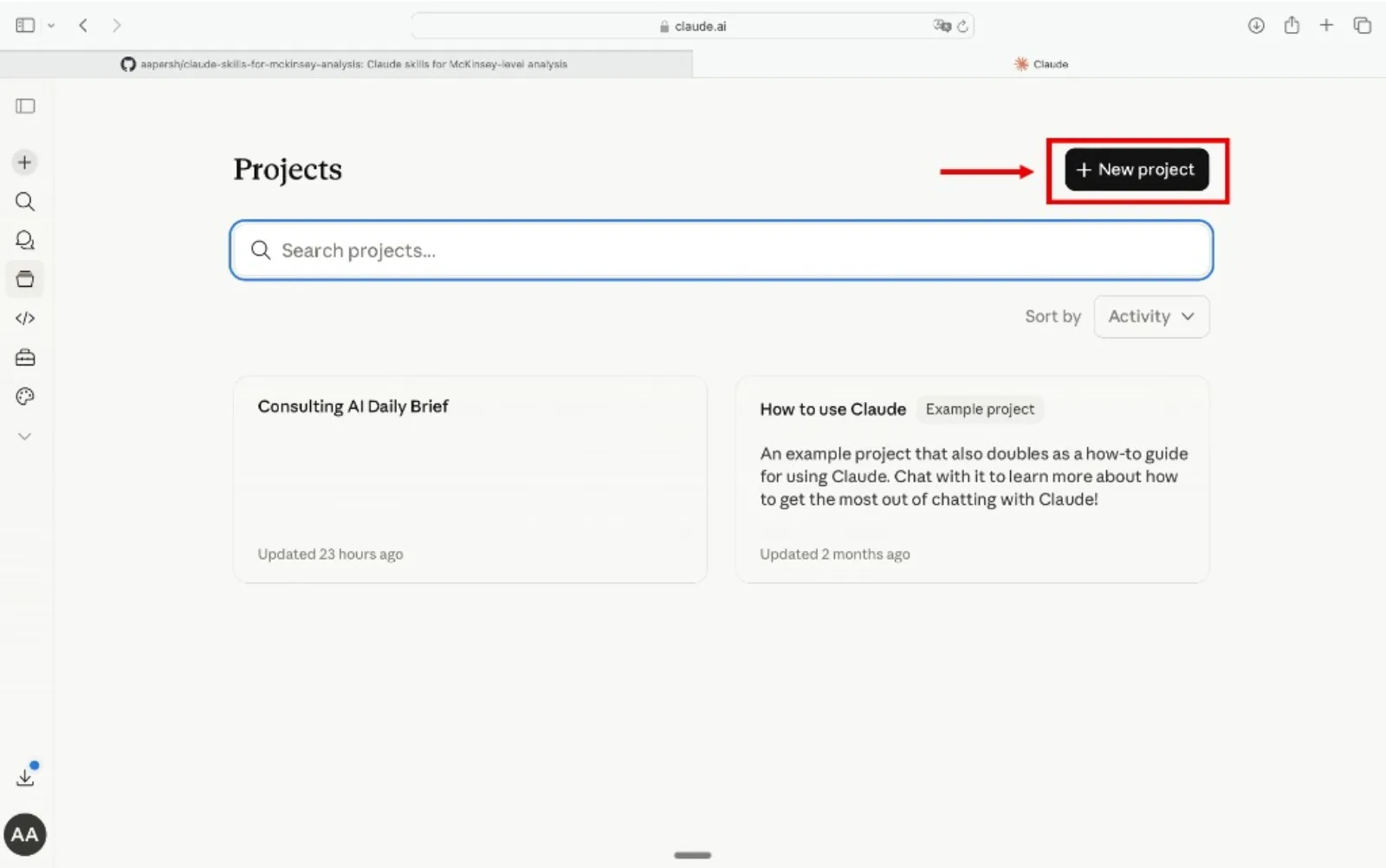Screen dimensions: 1386x868
Task: Open the page translate icon
Action: pyautogui.click(x=942, y=26)
